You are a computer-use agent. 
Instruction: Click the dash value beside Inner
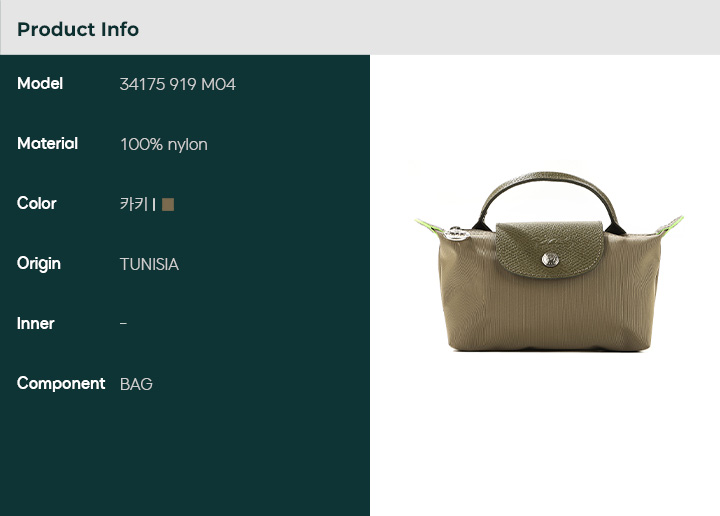tap(123, 324)
